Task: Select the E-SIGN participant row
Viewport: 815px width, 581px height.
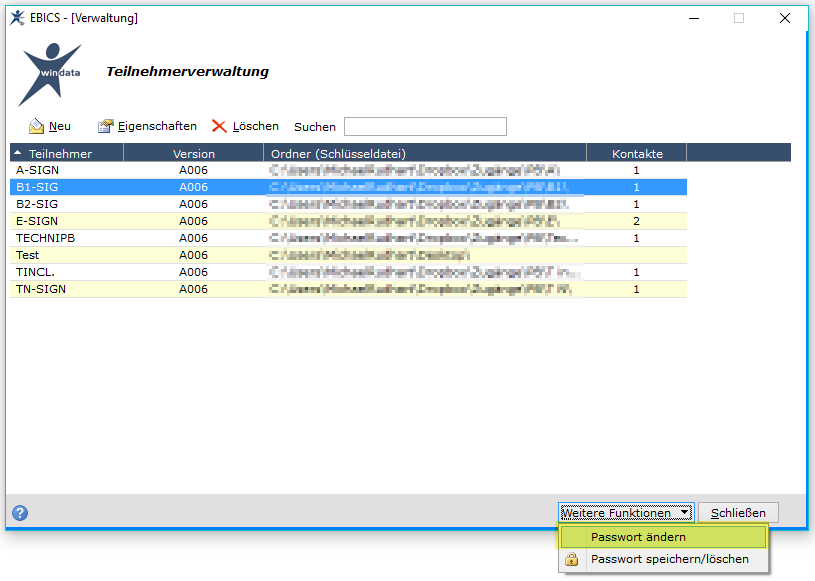Action: [348, 221]
